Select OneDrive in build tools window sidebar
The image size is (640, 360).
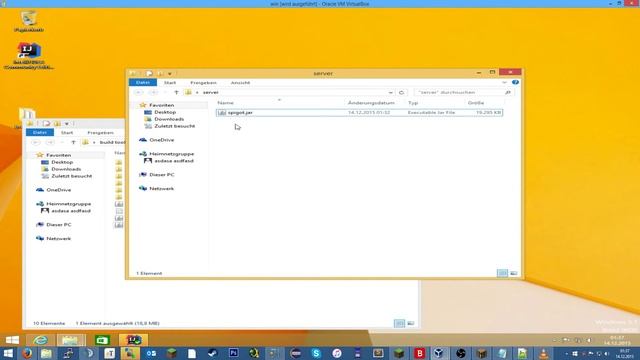pos(58,190)
